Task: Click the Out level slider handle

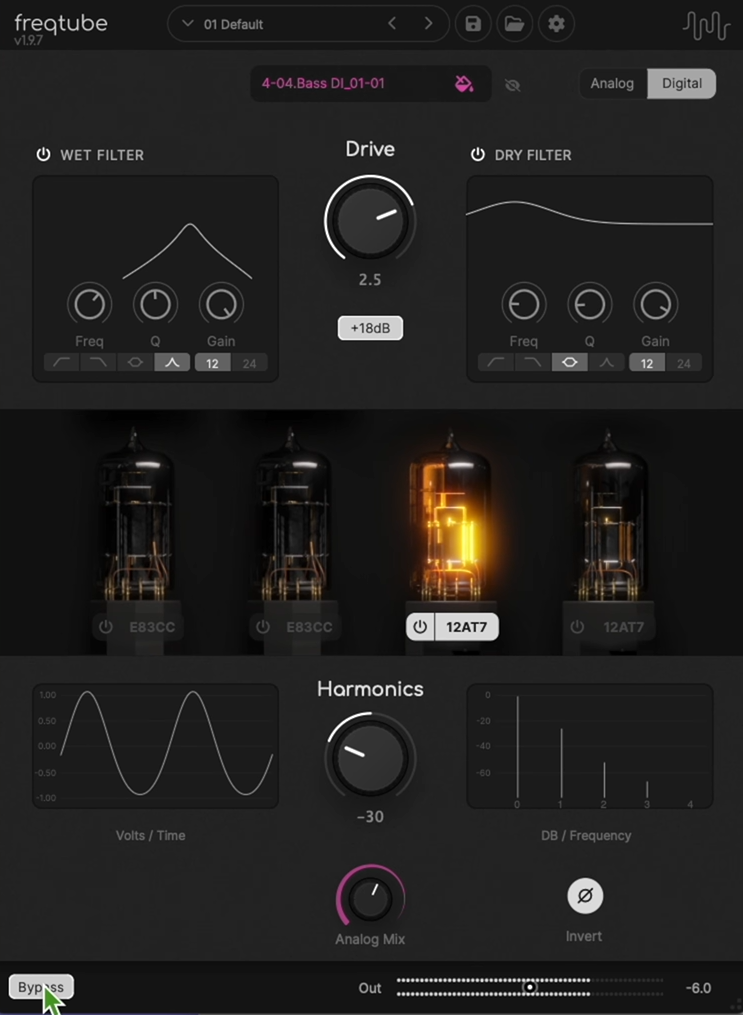Action: coord(530,987)
